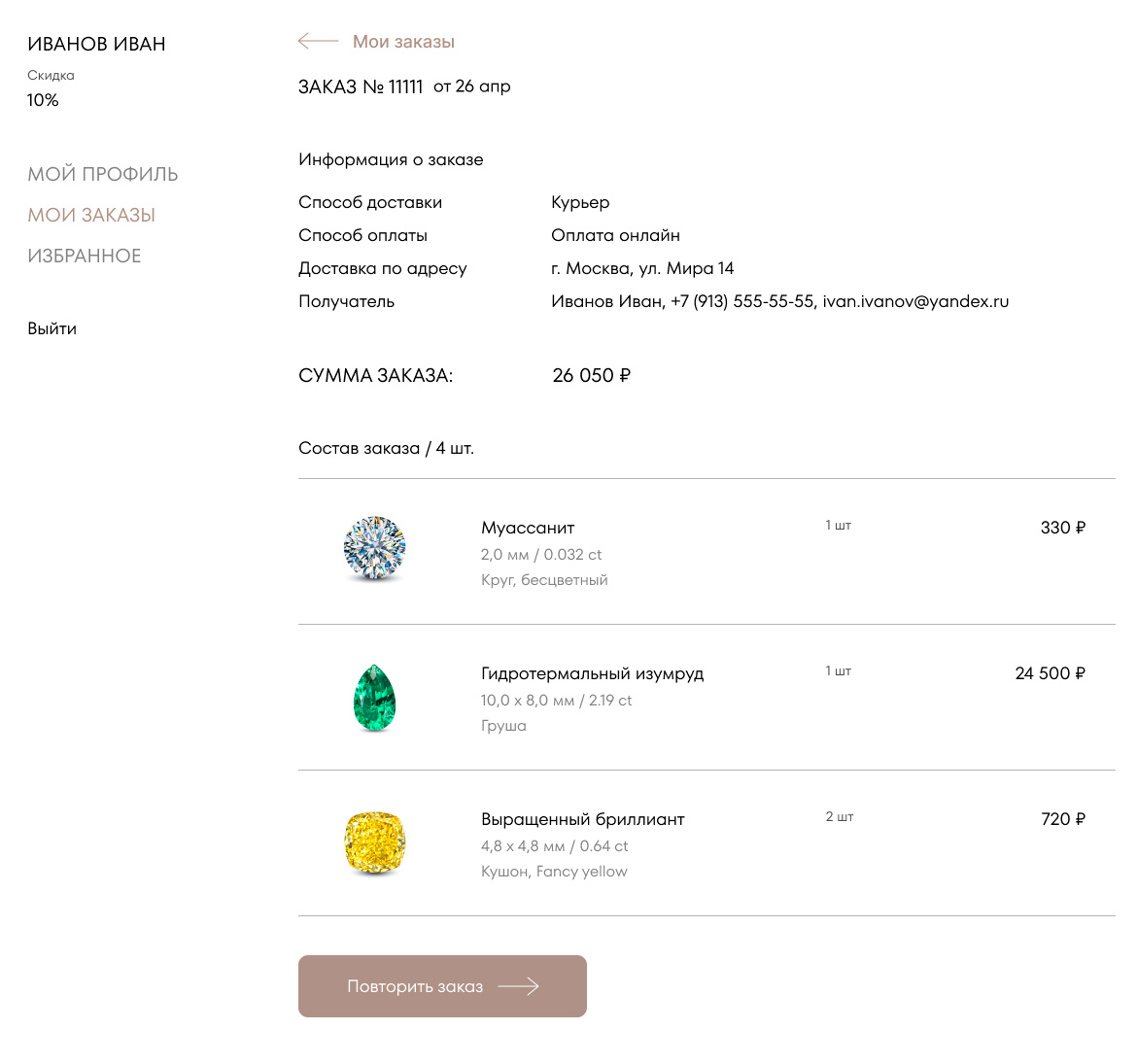
Task: Open the Муассанит product title
Action: (x=528, y=528)
